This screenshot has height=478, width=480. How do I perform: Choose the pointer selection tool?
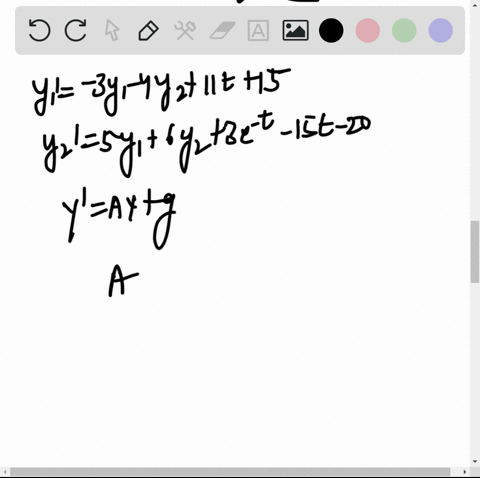112,30
